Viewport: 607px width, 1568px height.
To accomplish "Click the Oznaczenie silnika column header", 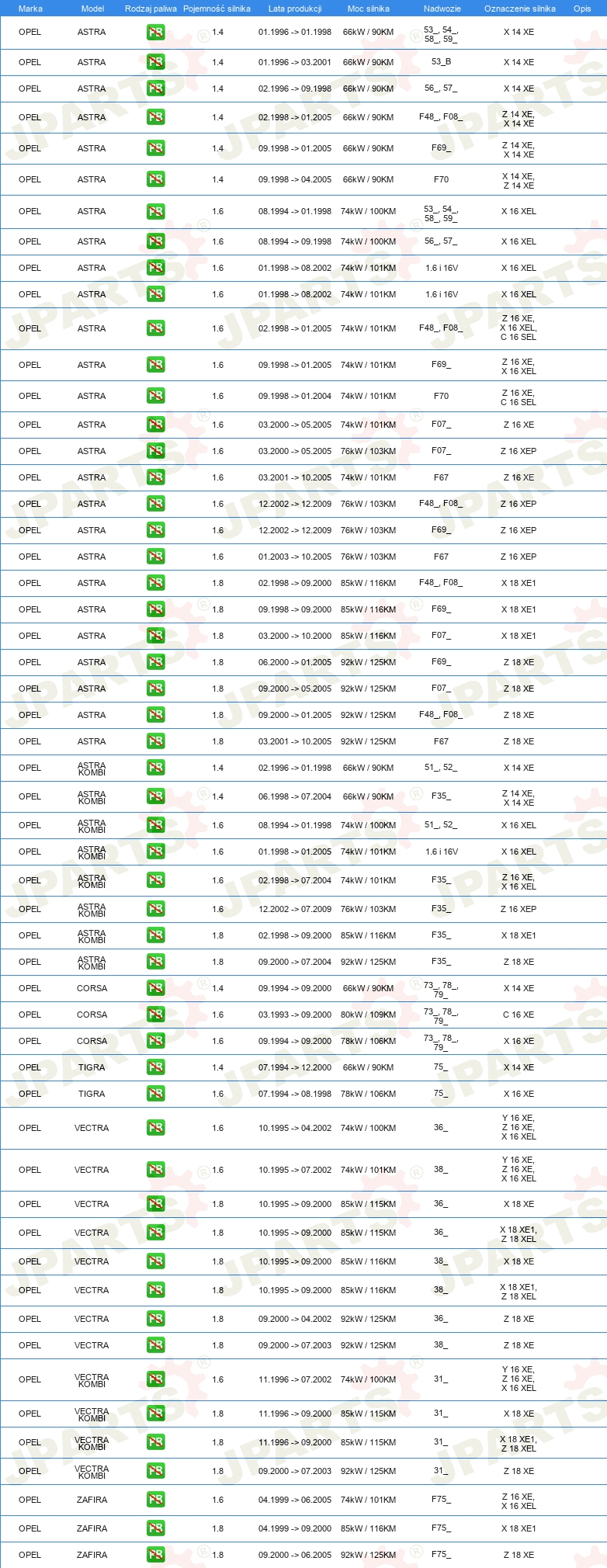I will [x=519, y=9].
